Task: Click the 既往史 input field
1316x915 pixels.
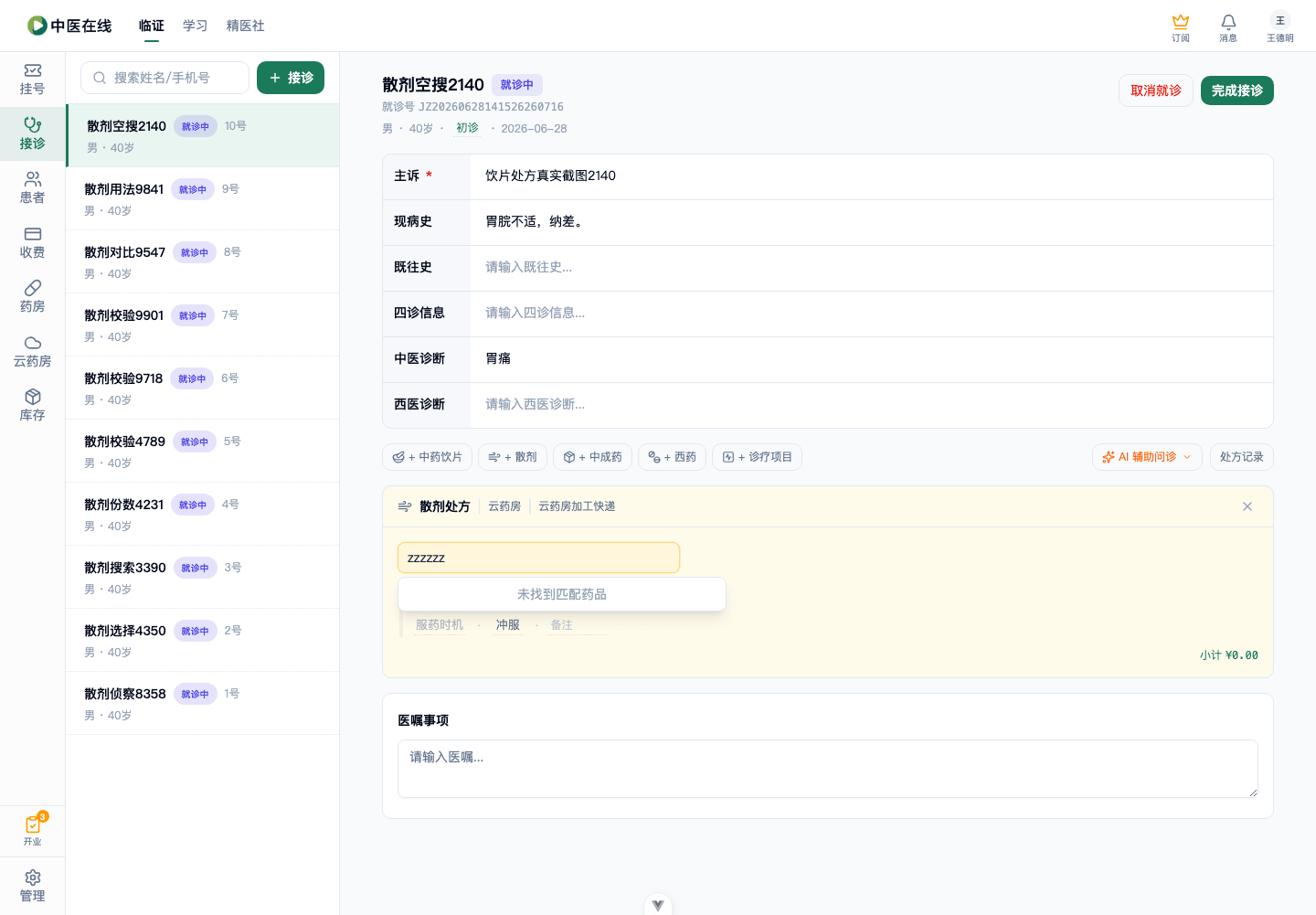Action: (872, 268)
